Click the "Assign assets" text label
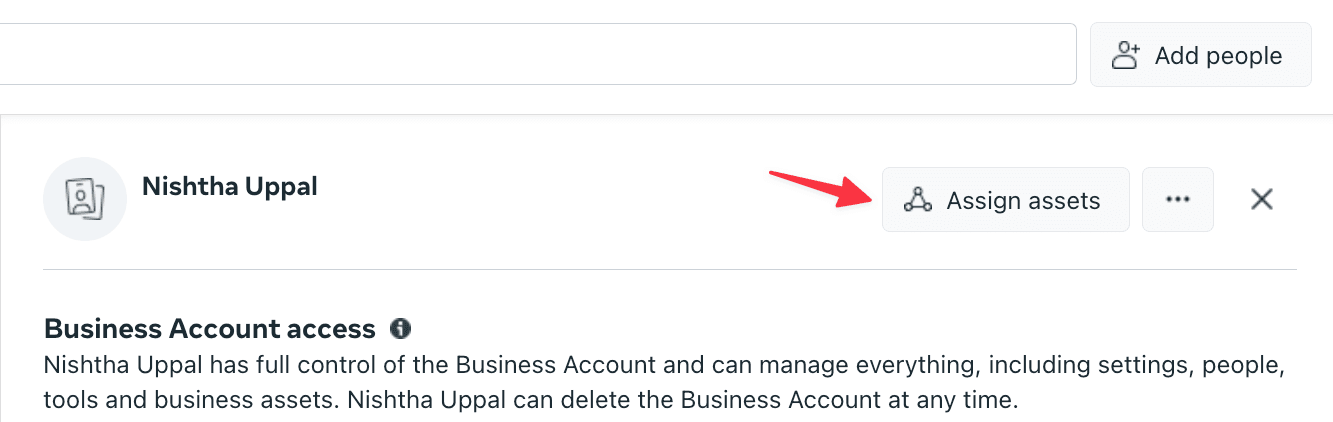This screenshot has width=1333, height=422. click(x=1023, y=201)
